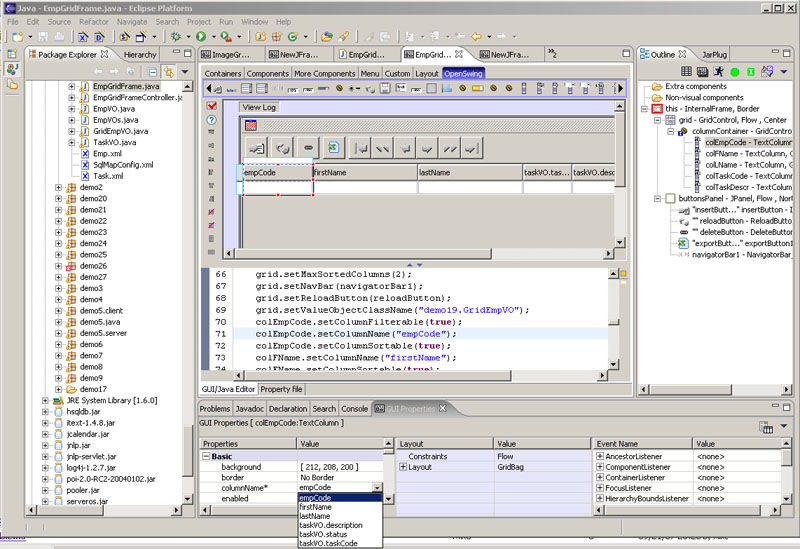
Task: Choose lastName from the dropdown list
Action: [x=315, y=516]
